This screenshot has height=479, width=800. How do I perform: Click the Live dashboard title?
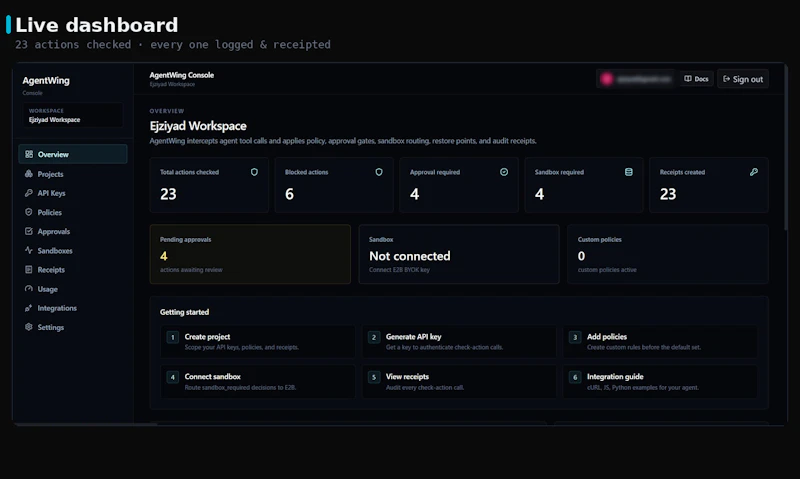[x=96, y=25]
